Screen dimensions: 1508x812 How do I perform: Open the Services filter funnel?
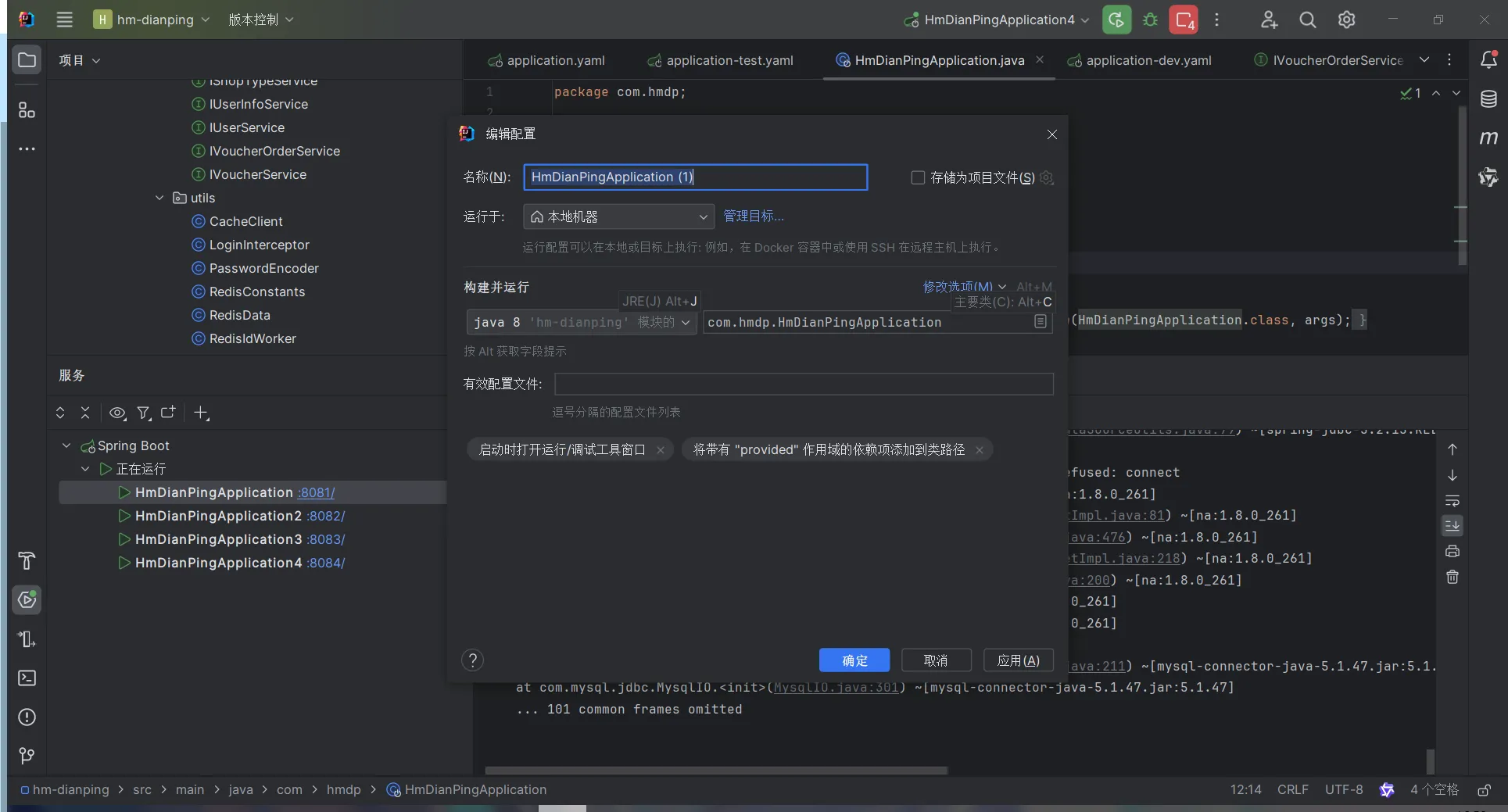click(144, 413)
